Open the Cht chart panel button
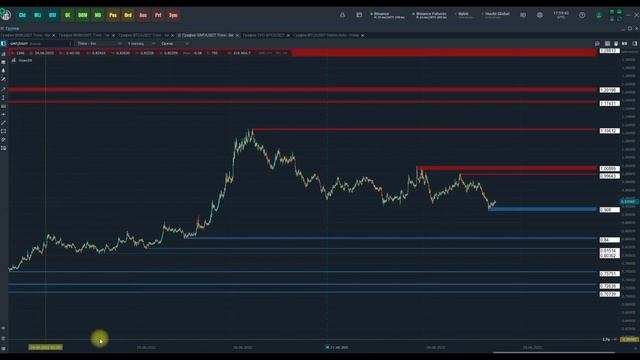This screenshot has height=360, width=640. pyautogui.click(x=22, y=15)
